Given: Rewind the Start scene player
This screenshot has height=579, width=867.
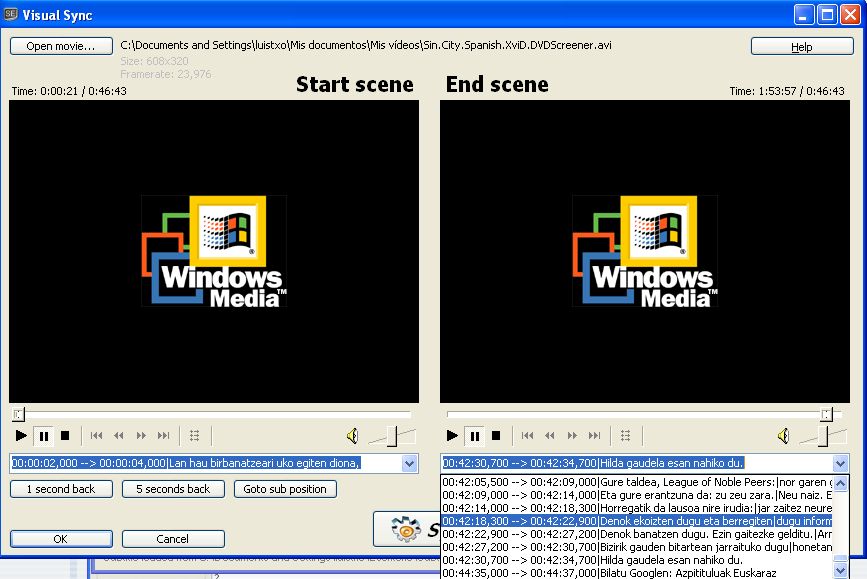Looking at the screenshot, I should [118, 436].
